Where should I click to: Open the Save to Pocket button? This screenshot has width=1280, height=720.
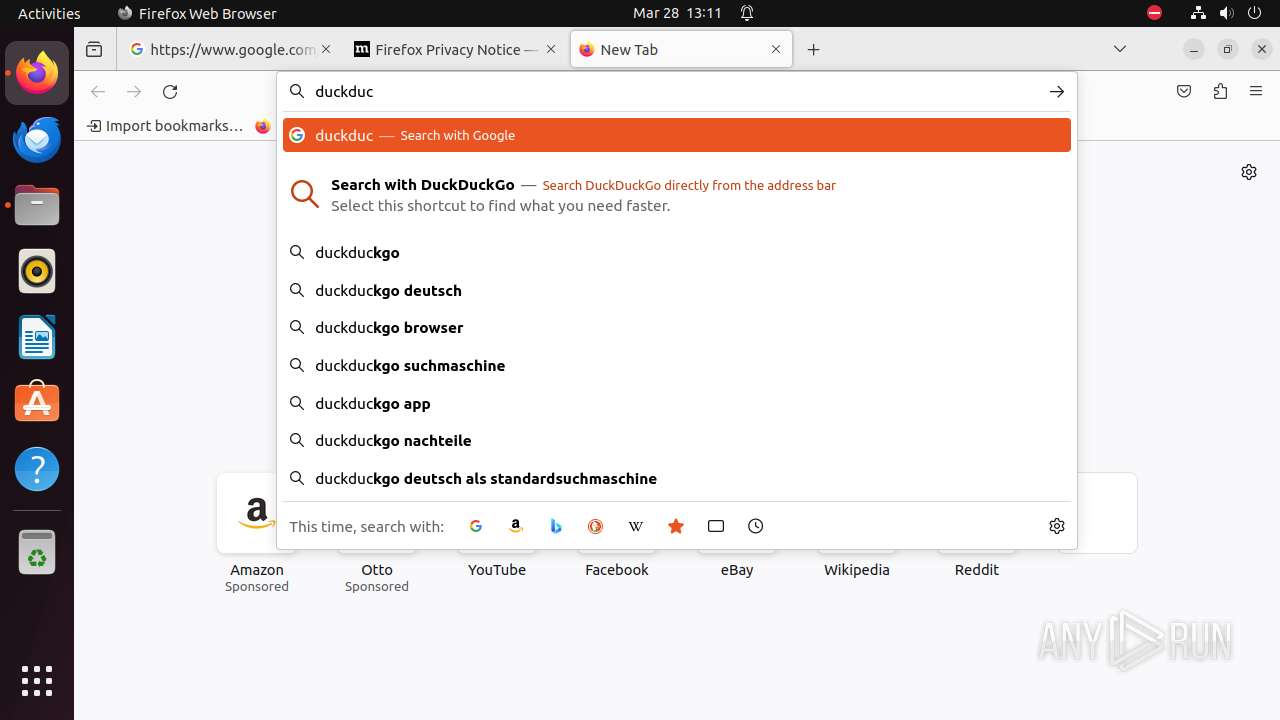[x=1184, y=92]
